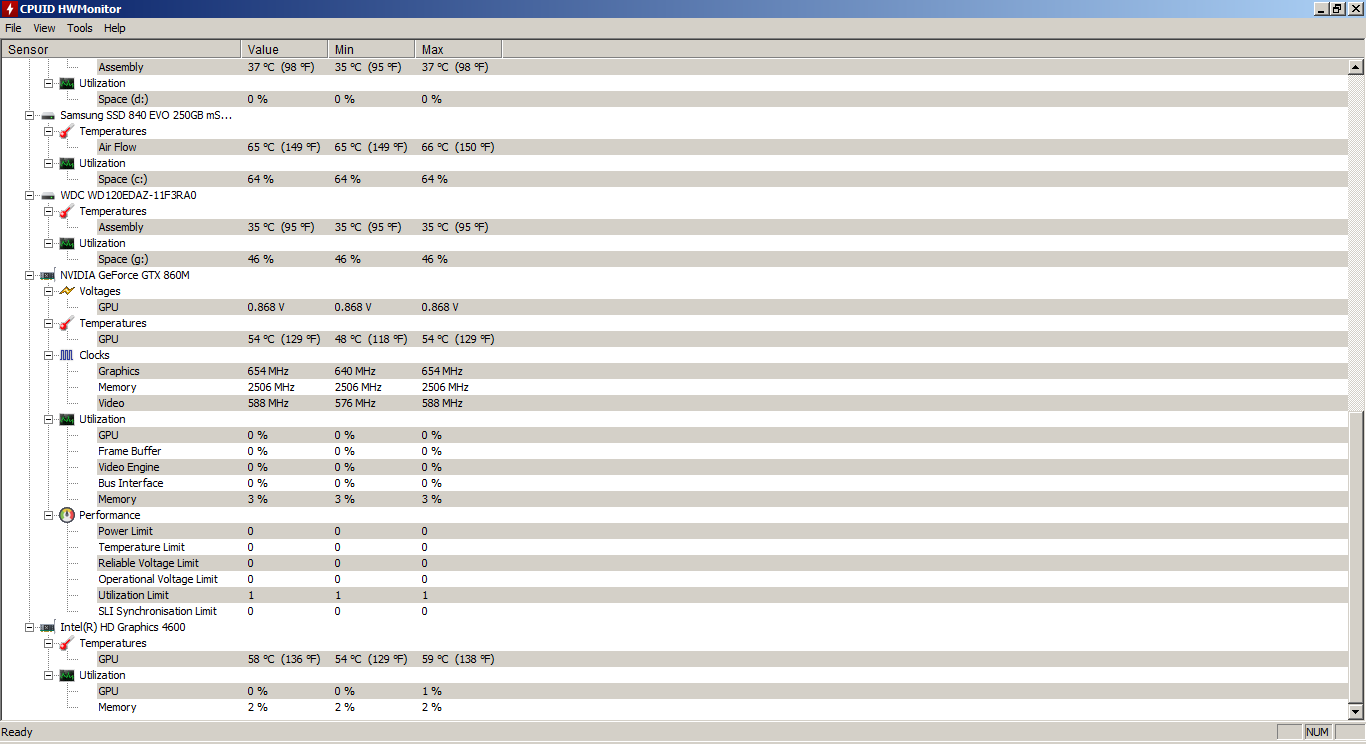This screenshot has height=744, width=1366.
Task: Click the Min column header
Action: click(x=372, y=49)
